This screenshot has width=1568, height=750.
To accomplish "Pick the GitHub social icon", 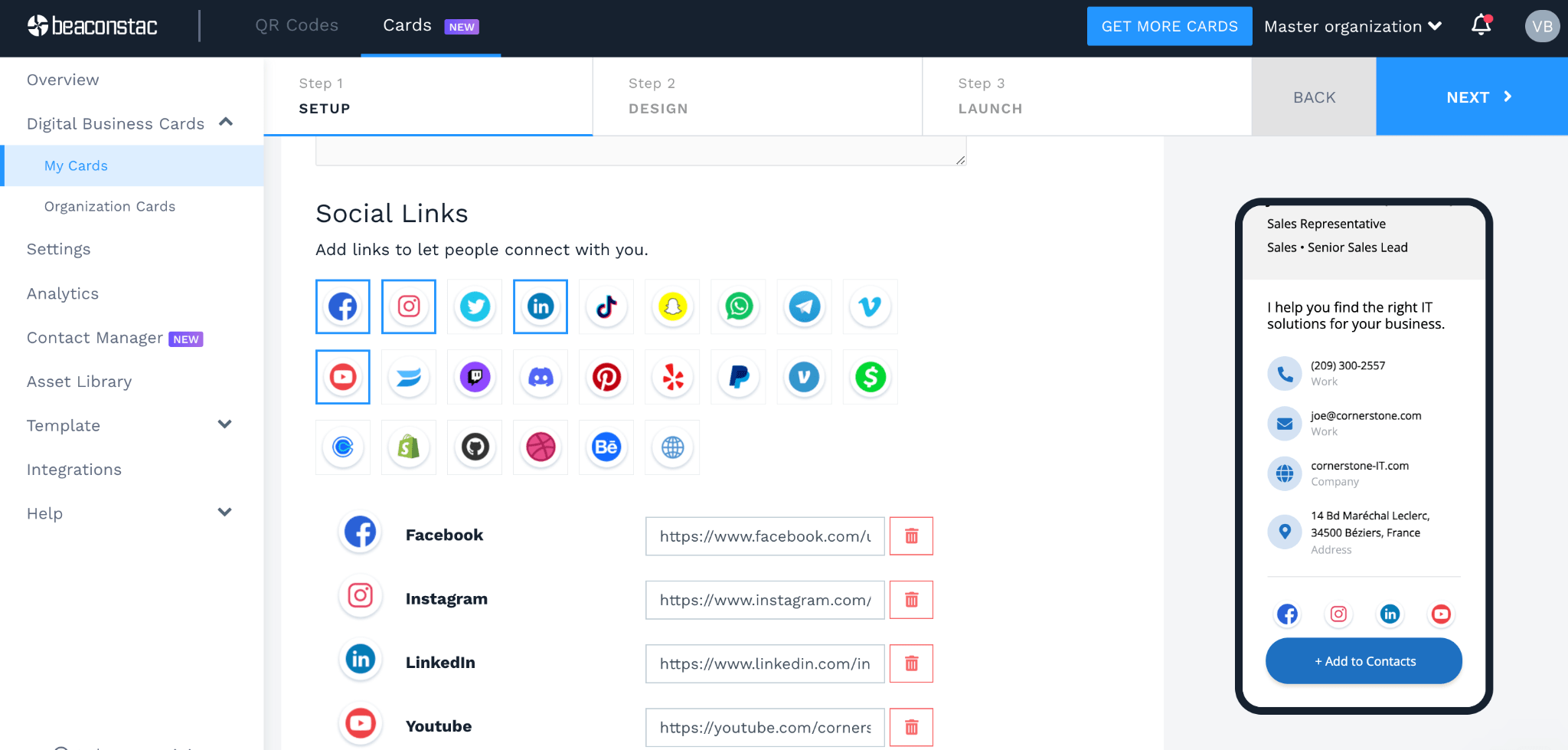I will pos(475,447).
